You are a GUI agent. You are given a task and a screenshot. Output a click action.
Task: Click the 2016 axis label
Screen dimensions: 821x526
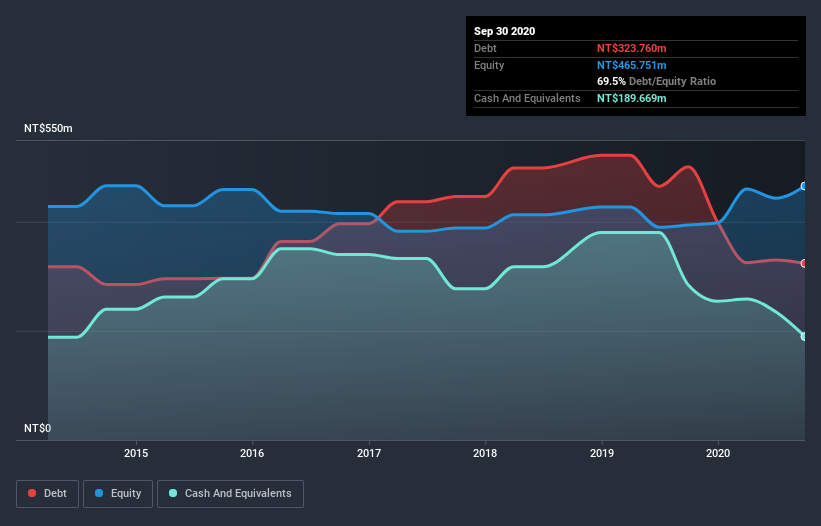click(252, 453)
